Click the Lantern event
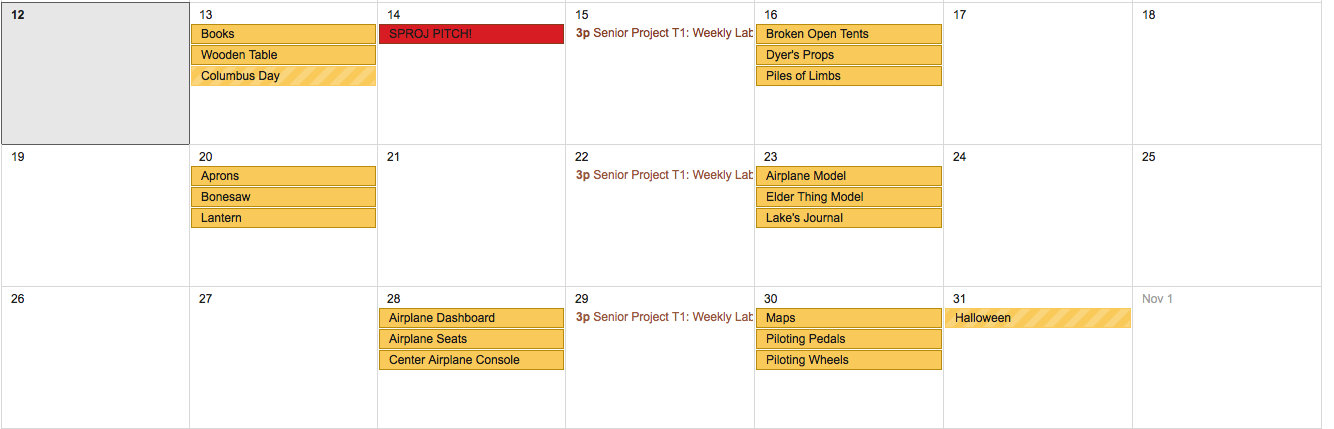Image resolution: width=1334 pixels, height=429 pixels. click(283, 218)
